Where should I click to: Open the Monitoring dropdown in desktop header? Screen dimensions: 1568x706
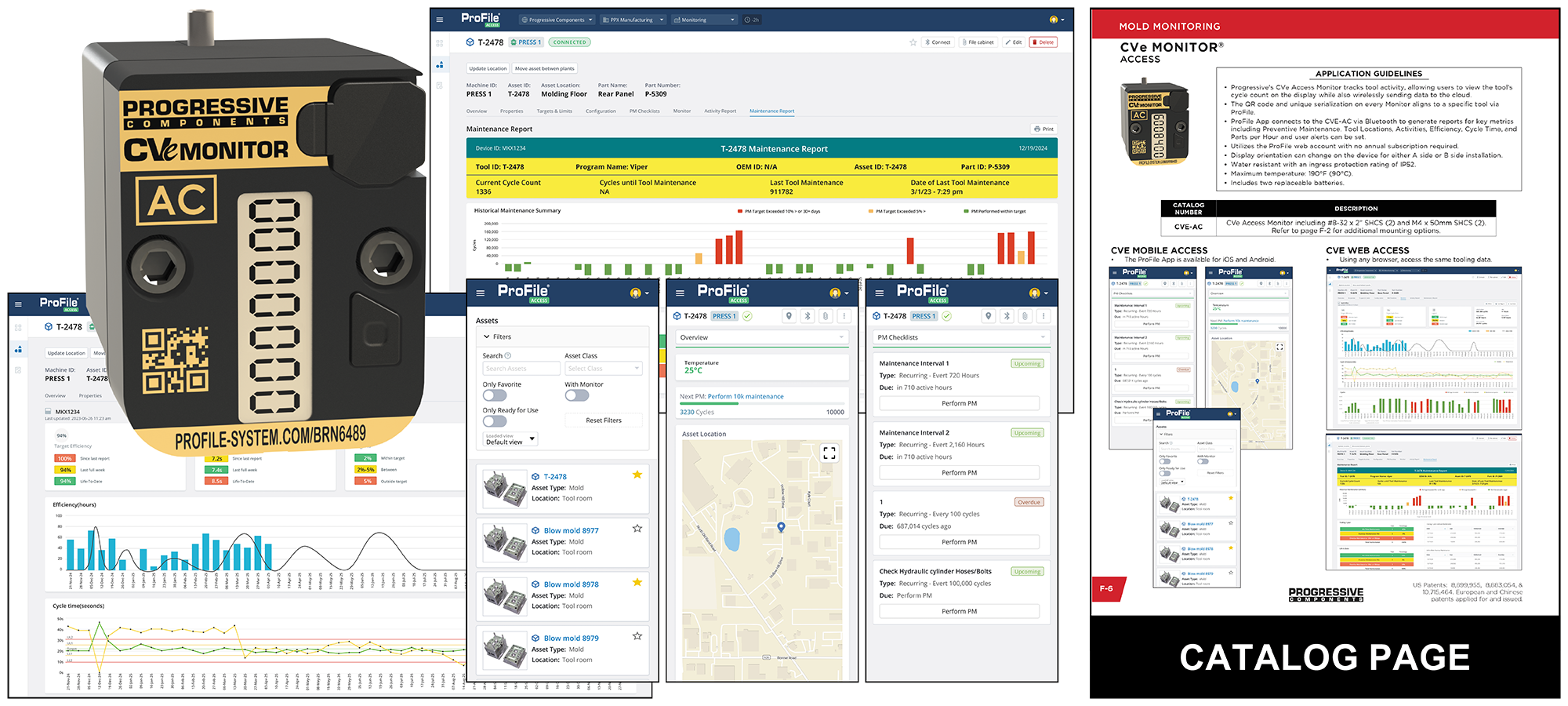704,20
